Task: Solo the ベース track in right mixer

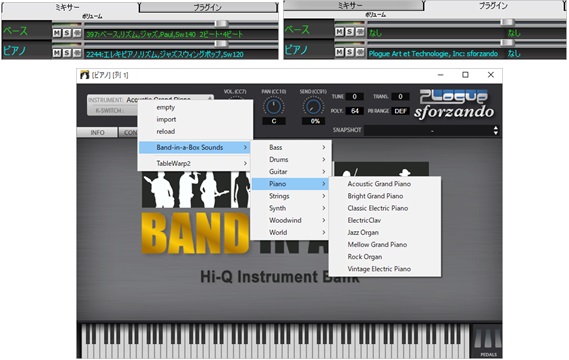Action: 349,32
